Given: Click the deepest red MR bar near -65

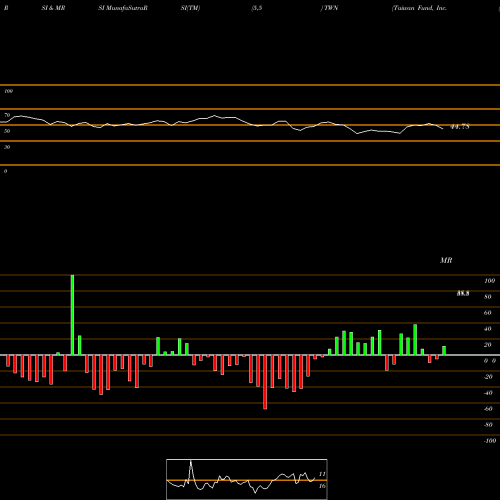Looking at the screenshot, I should [x=265, y=382].
